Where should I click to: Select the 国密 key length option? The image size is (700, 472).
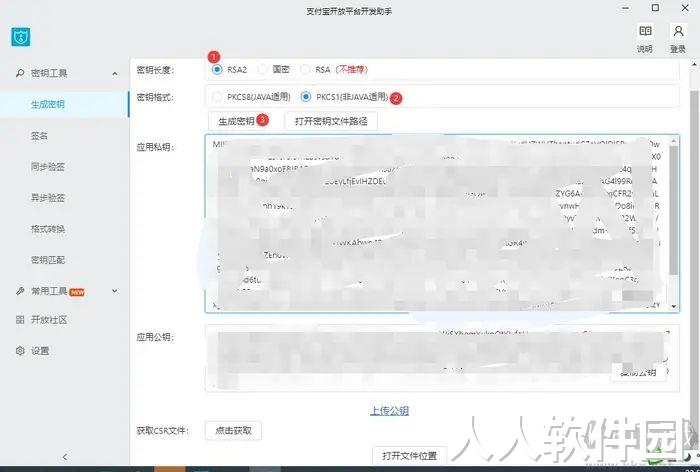(x=263, y=70)
